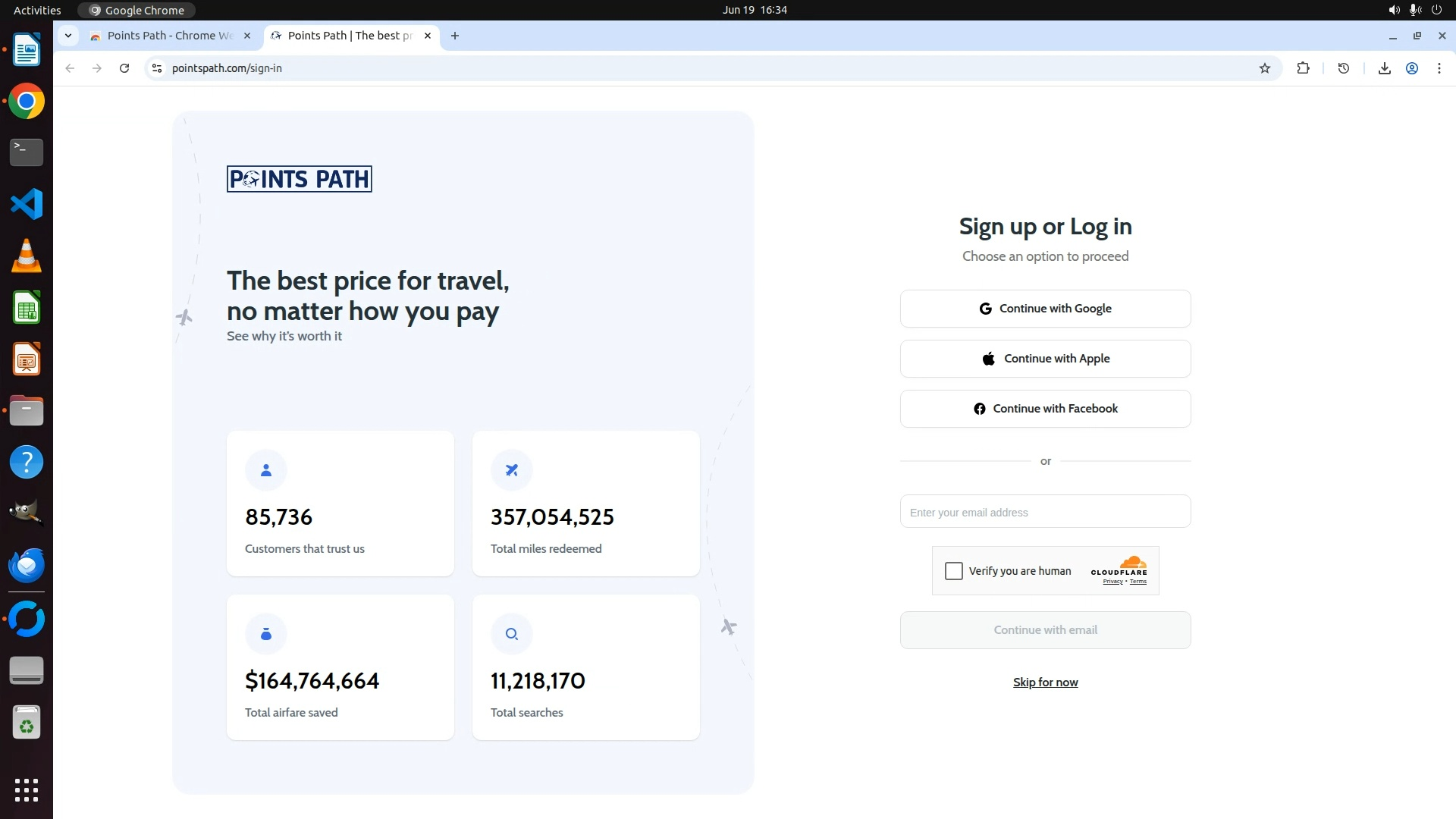Open a new browser tab
1456x819 pixels.
pyautogui.click(x=455, y=36)
